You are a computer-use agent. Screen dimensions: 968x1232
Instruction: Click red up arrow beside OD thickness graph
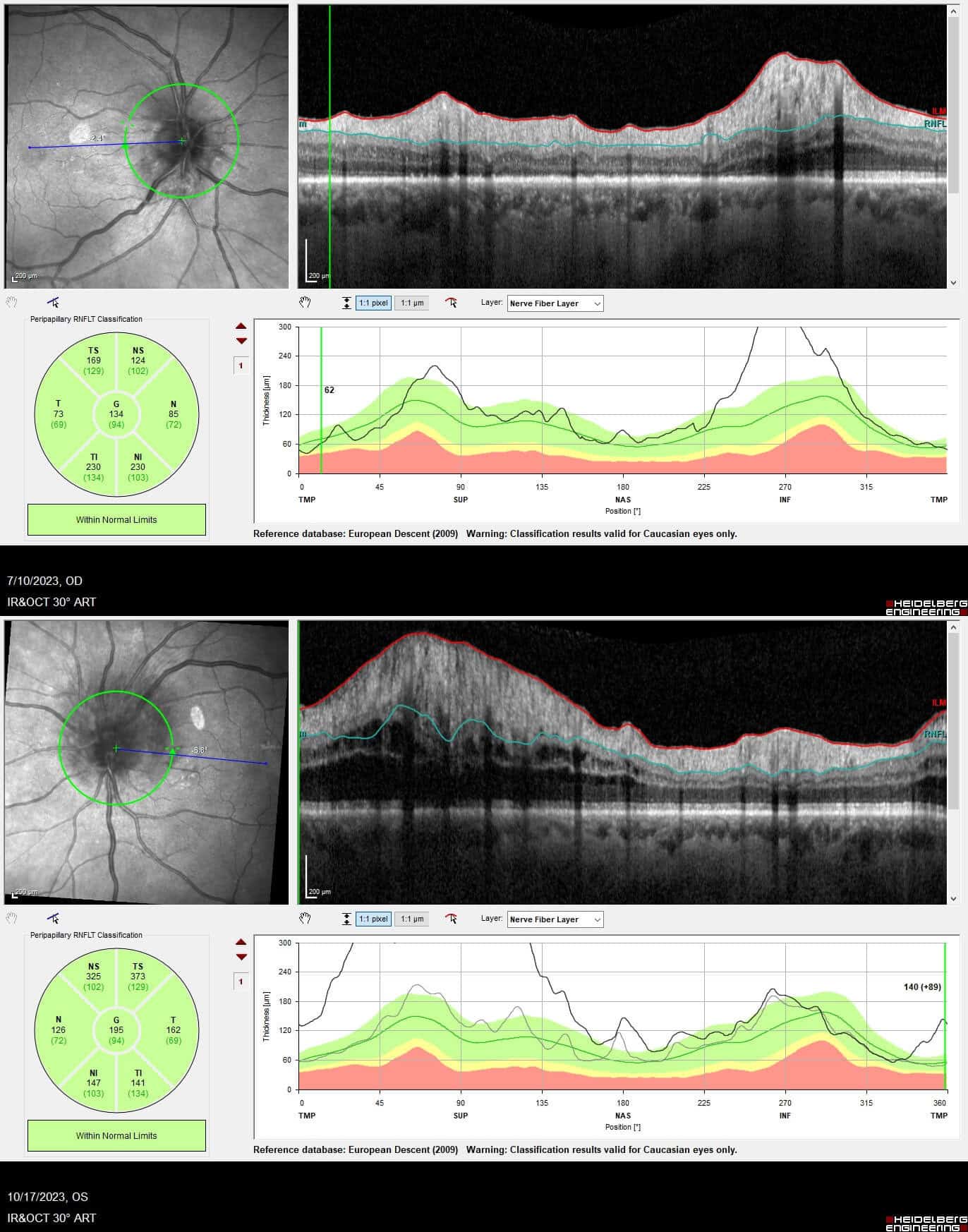coord(241,327)
